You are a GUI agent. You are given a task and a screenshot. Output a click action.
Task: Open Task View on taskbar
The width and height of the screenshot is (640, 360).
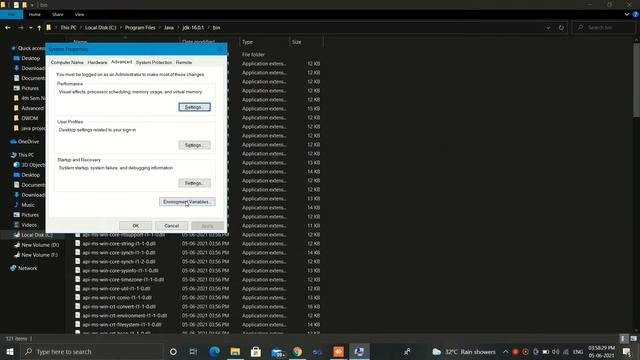click(193, 351)
